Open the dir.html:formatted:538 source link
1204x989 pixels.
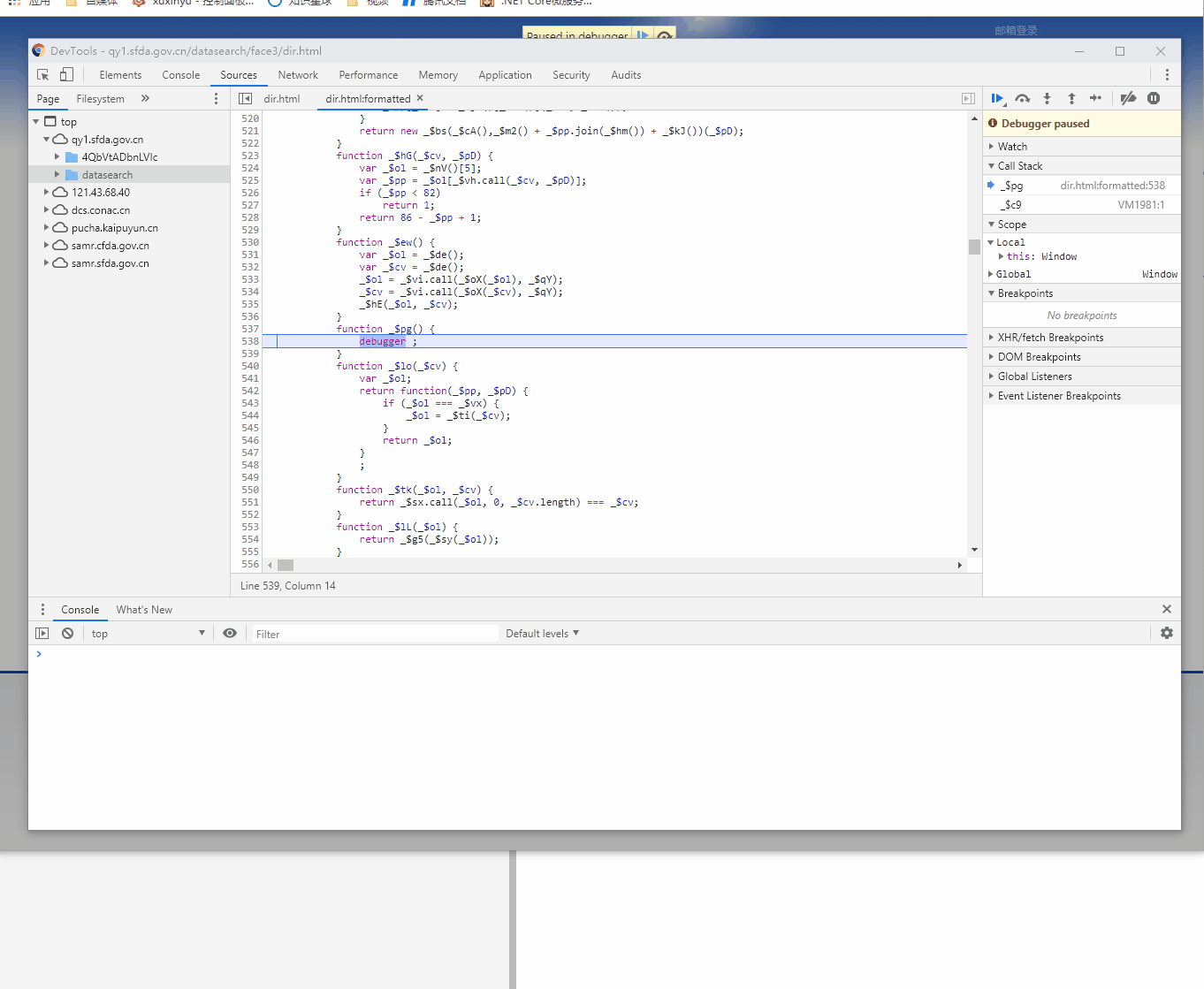[x=1112, y=186]
